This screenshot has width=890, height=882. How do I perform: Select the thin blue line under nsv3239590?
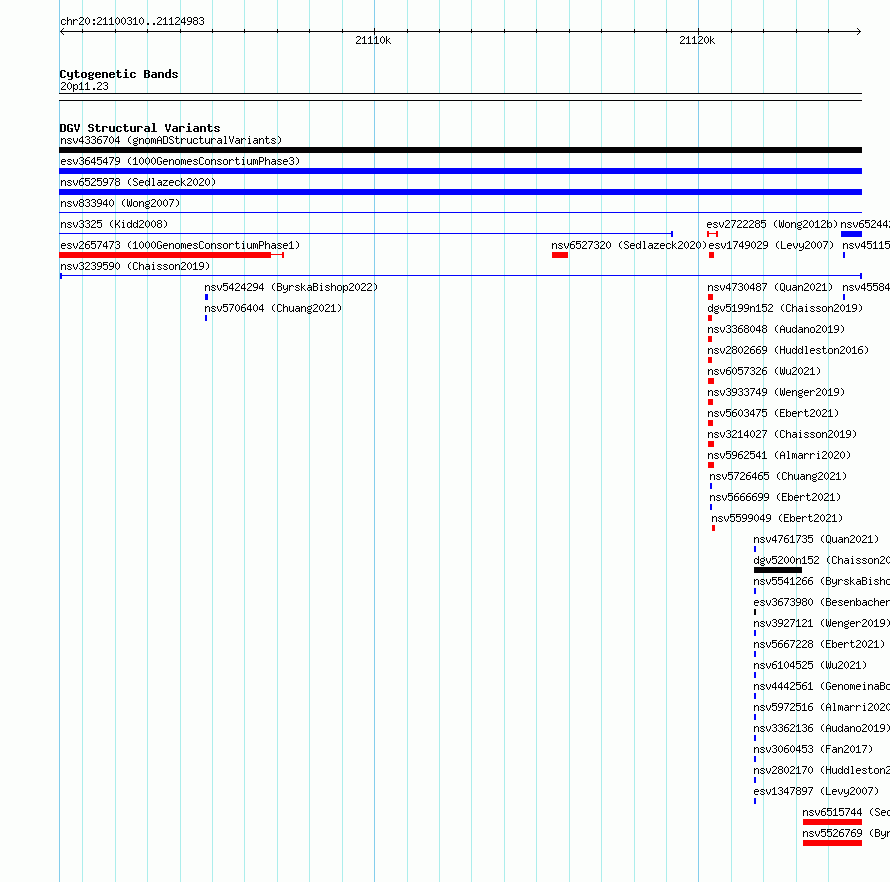[460, 276]
